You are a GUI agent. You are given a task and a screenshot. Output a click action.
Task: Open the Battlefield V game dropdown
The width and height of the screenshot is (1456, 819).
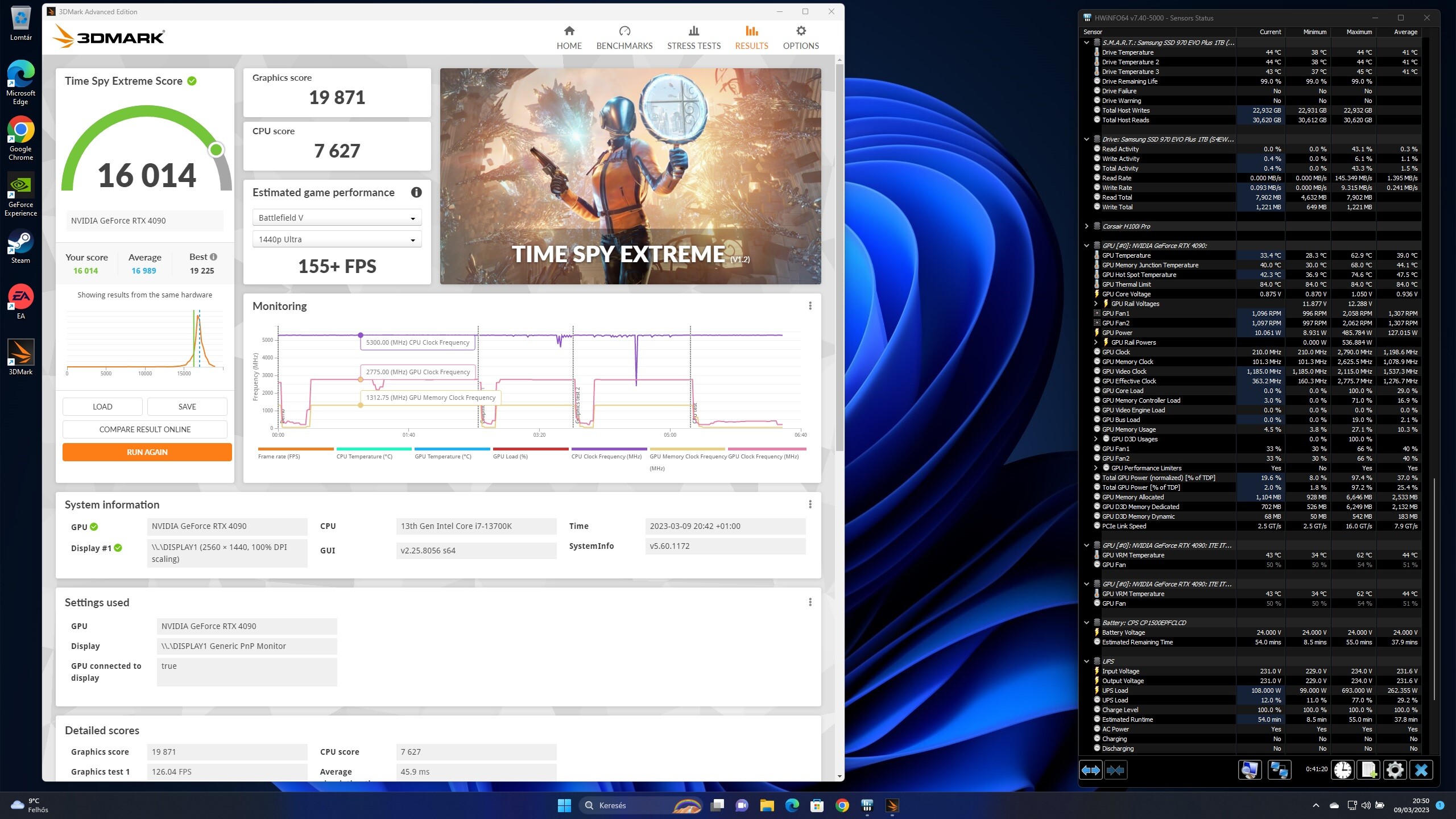337,218
